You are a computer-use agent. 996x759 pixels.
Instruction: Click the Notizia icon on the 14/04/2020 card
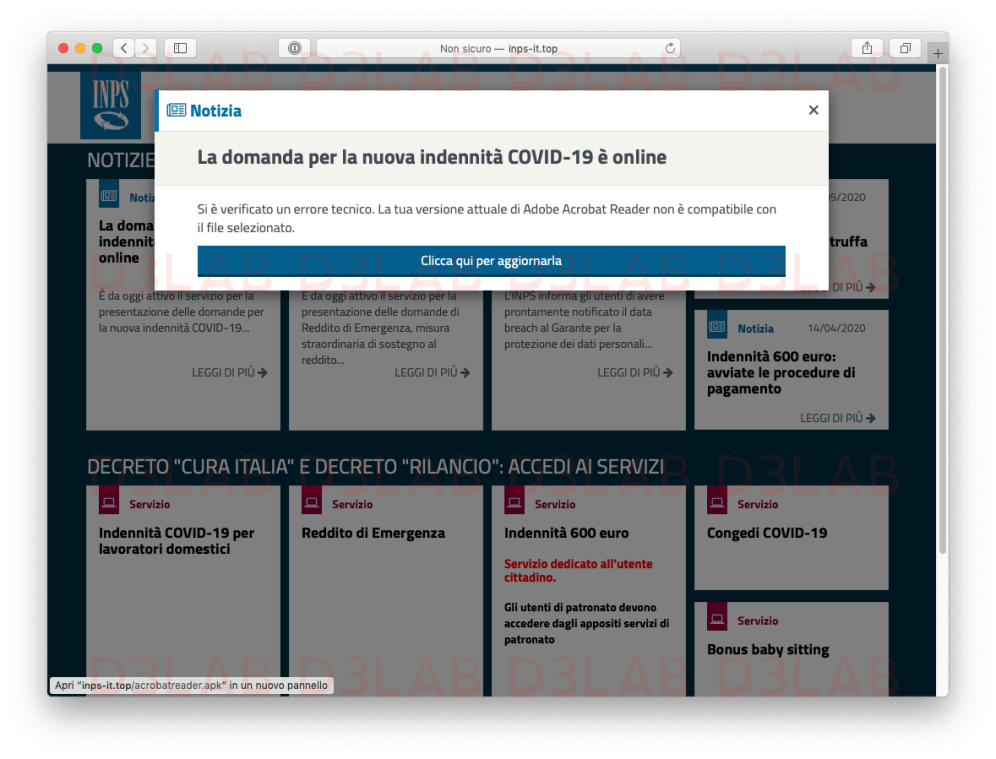[717, 326]
